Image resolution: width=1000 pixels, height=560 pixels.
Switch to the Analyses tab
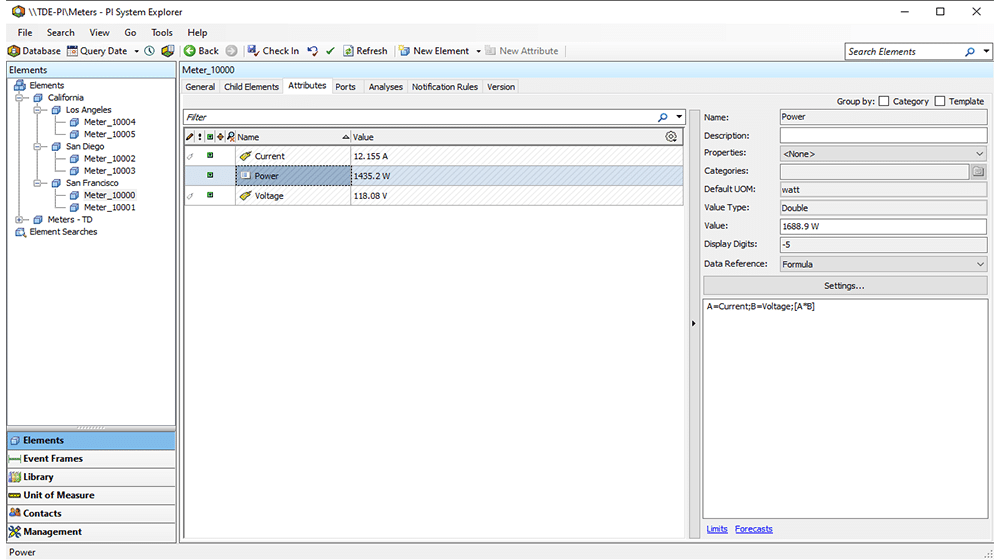coord(385,87)
